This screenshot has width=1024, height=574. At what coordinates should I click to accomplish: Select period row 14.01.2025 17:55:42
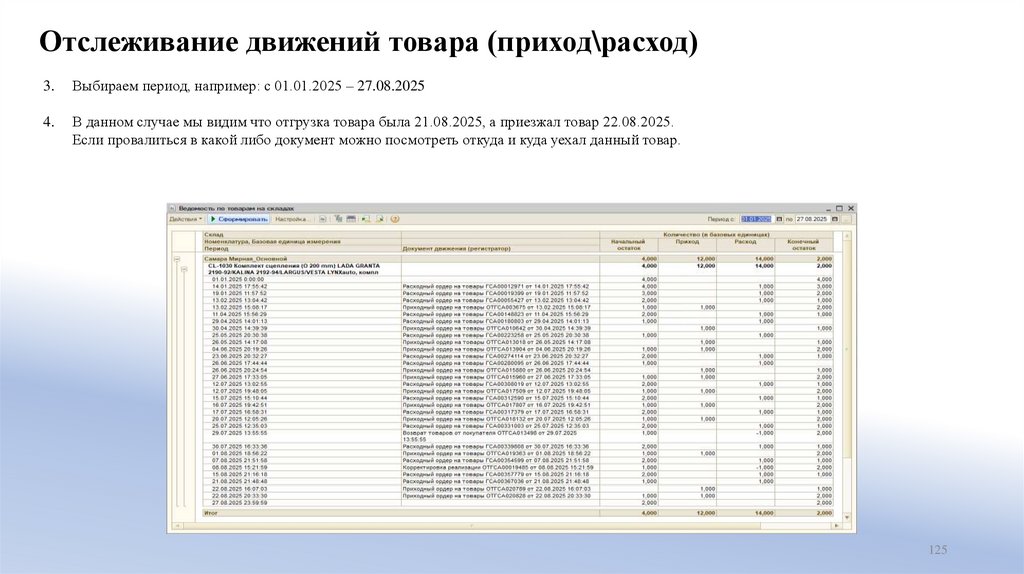[519, 286]
